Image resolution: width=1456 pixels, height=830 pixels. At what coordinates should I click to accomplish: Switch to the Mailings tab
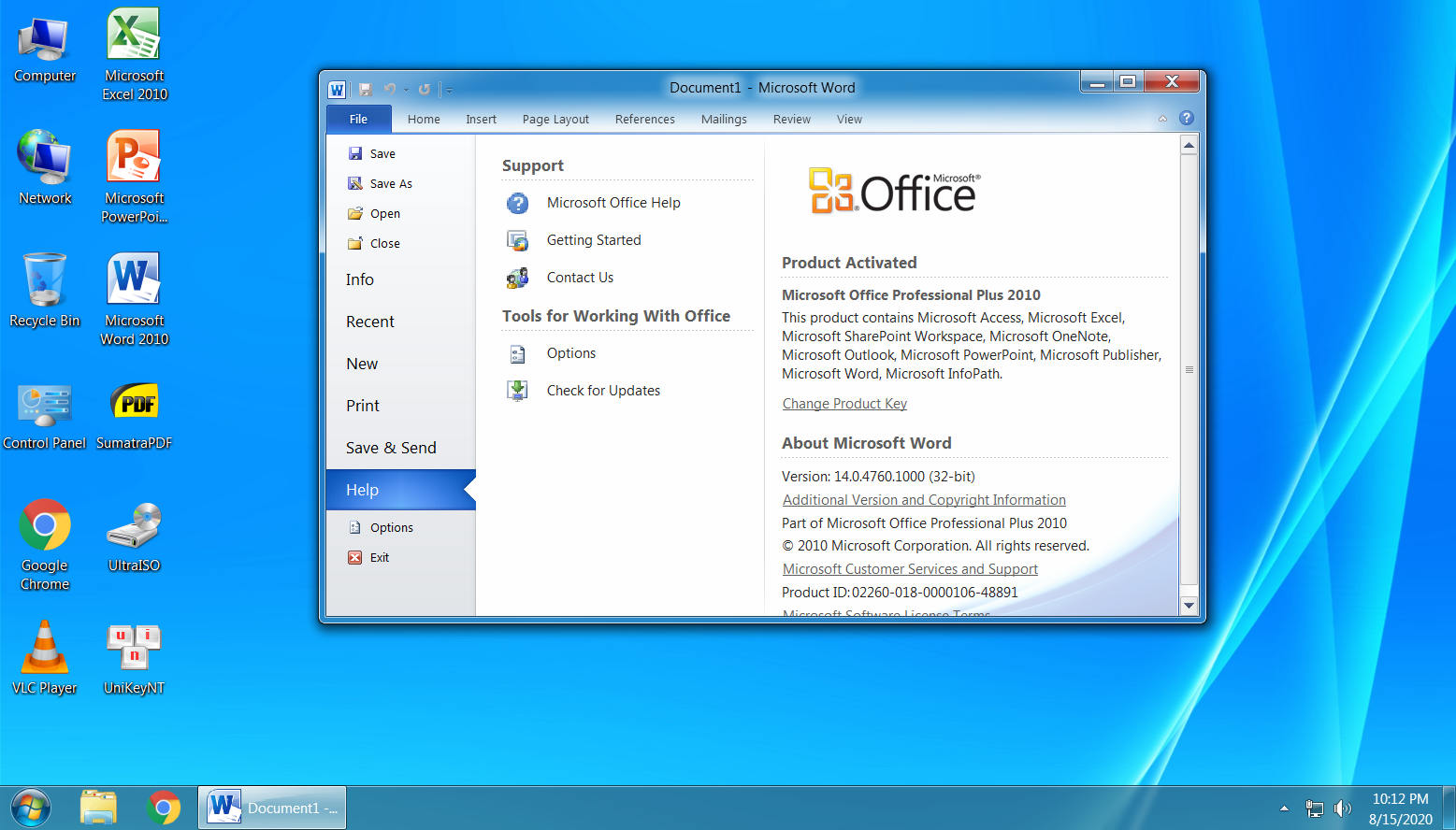coord(724,119)
